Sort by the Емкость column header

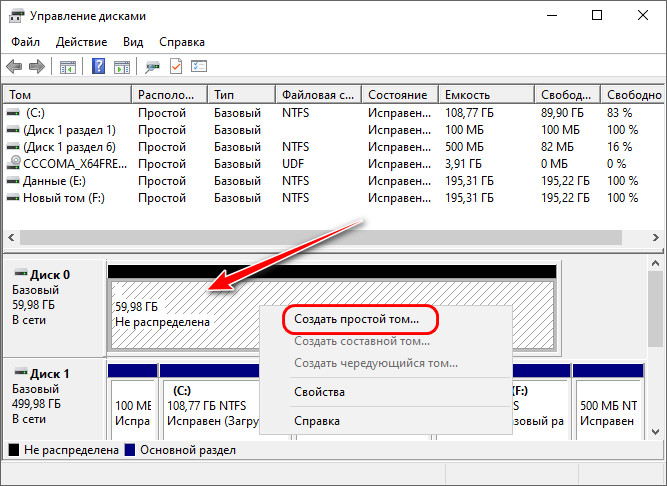(x=486, y=95)
